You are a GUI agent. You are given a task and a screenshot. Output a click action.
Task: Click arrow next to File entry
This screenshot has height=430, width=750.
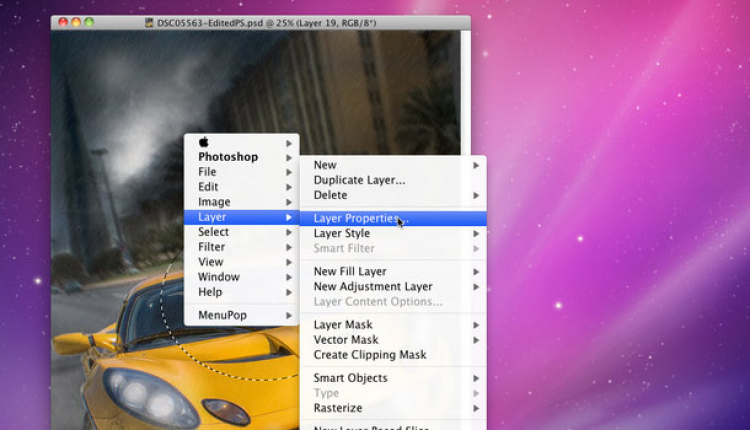(x=289, y=172)
